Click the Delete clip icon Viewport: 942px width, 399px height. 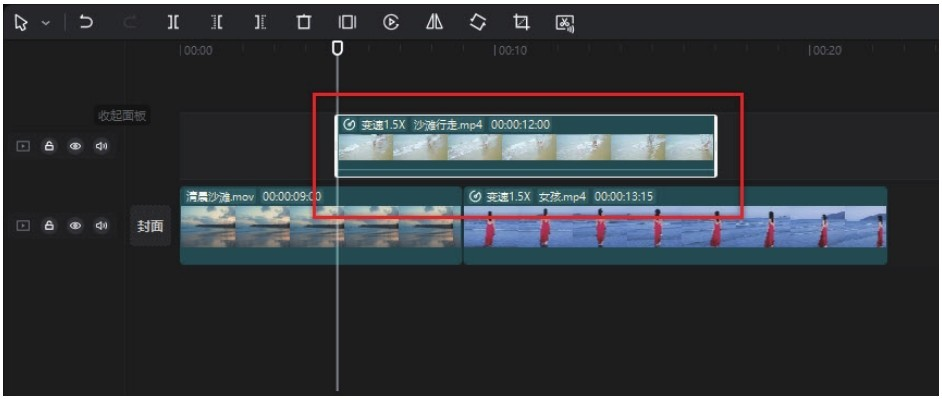point(304,23)
